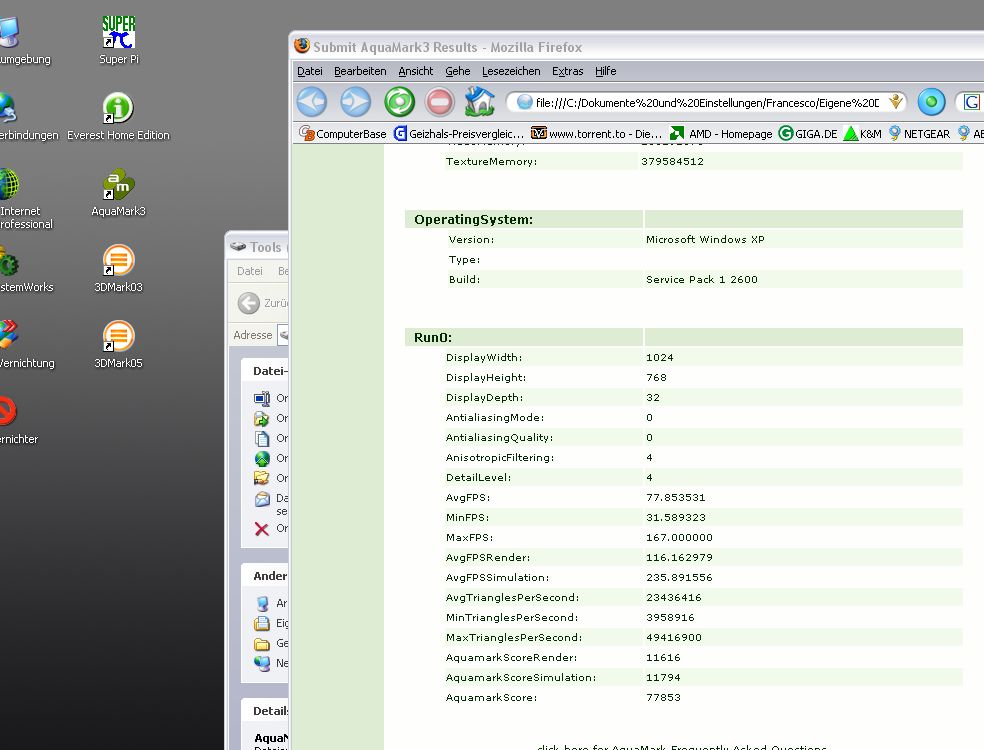This screenshot has height=750, width=984.
Task: Click the MinFPS value 31.589323
Action: pyautogui.click(x=675, y=517)
